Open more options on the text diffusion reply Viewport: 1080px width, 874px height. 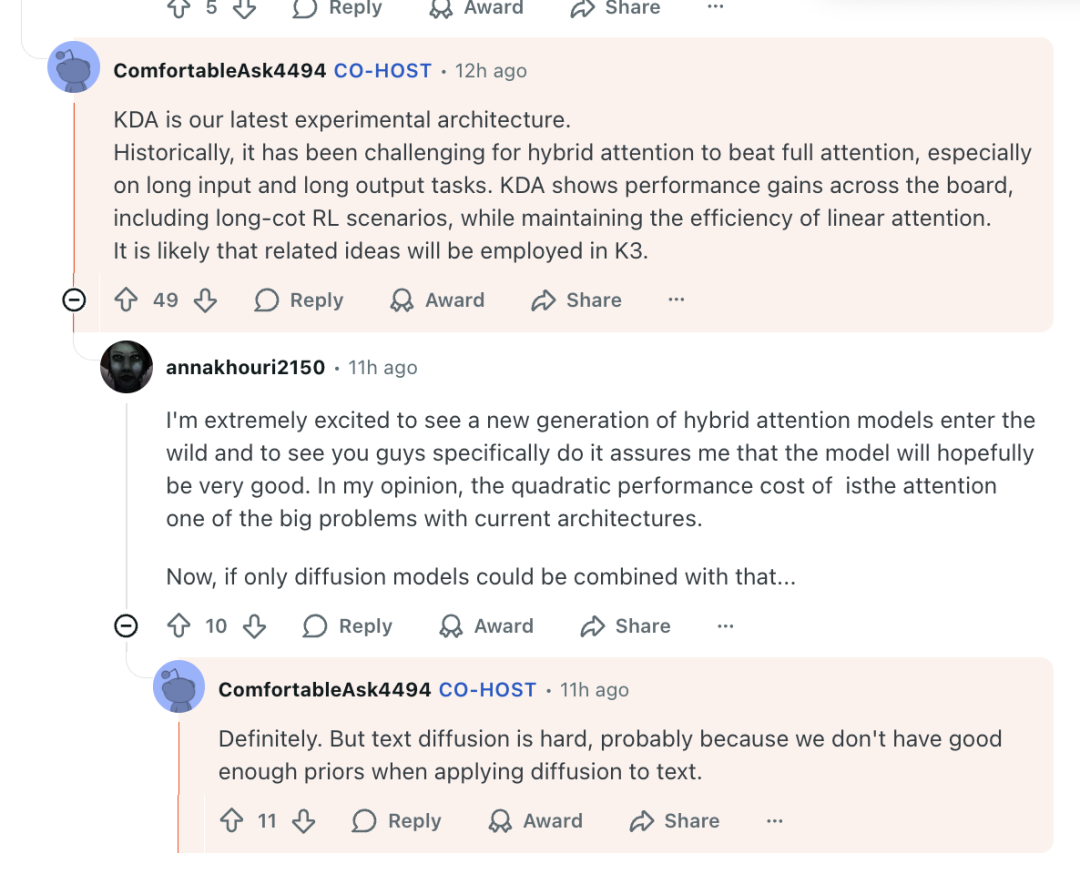(x=775, y=821)
